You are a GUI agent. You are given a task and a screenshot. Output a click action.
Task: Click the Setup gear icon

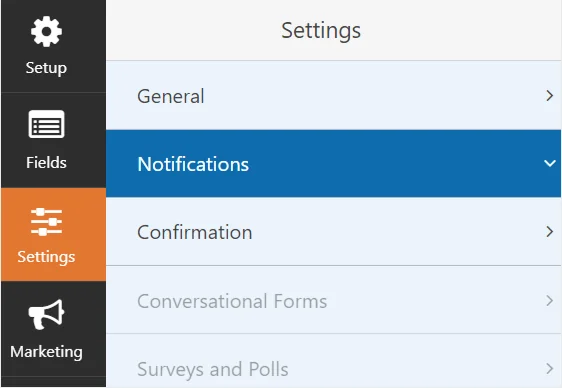coord(46,32)
